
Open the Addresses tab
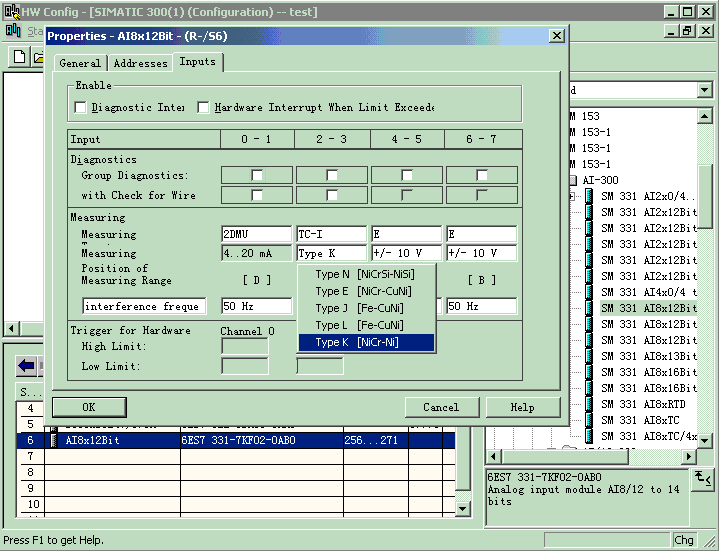[x=140, y=63]
